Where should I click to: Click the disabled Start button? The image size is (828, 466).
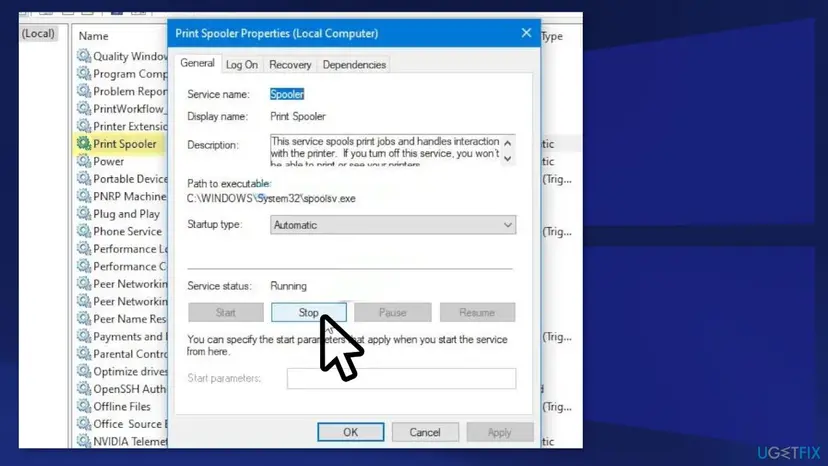(226, 312)
